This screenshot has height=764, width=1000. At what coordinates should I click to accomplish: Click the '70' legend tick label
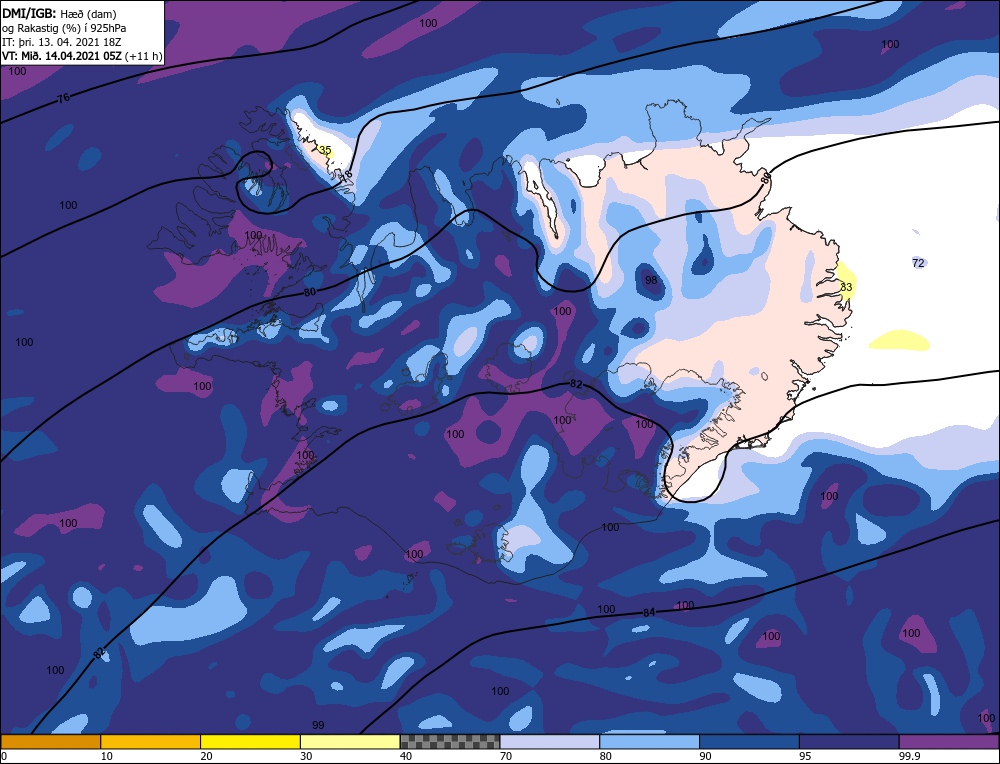point(506,756)
